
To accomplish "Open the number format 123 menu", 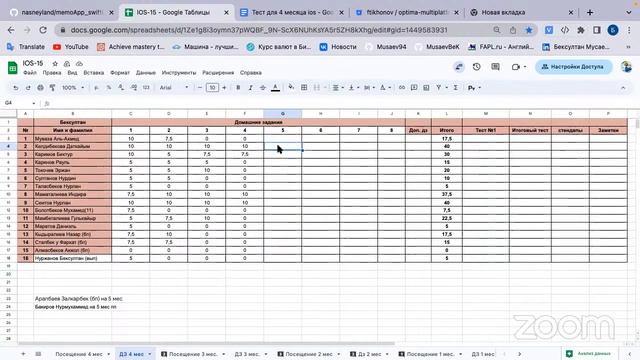I will pos(146,88).
